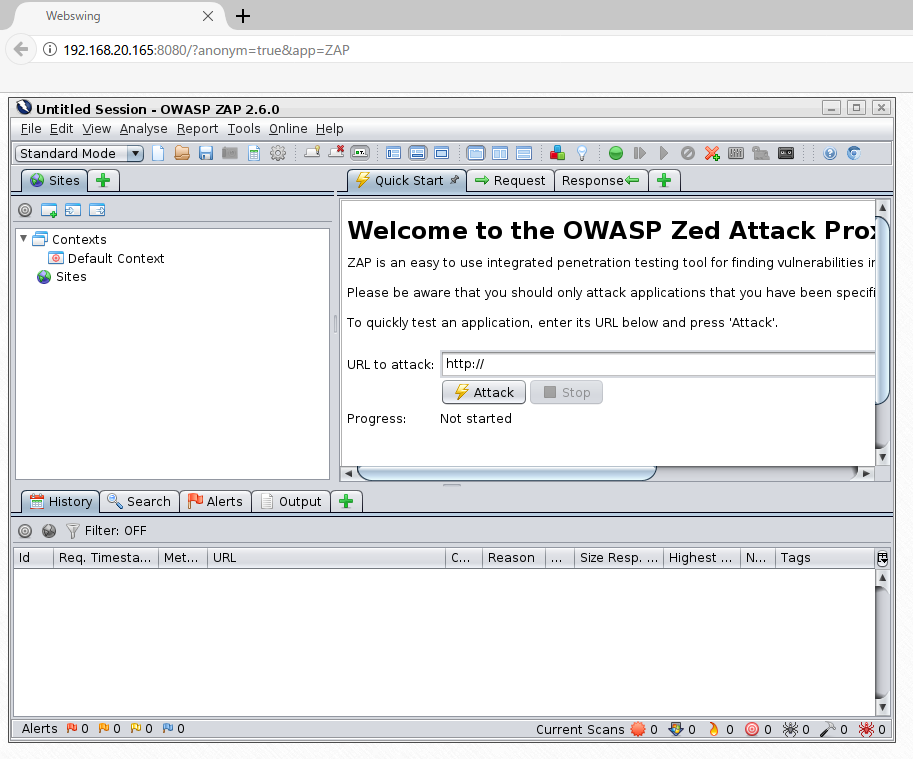
Task: Open ZAP User Guide help icon
Action: click(830, 153)
